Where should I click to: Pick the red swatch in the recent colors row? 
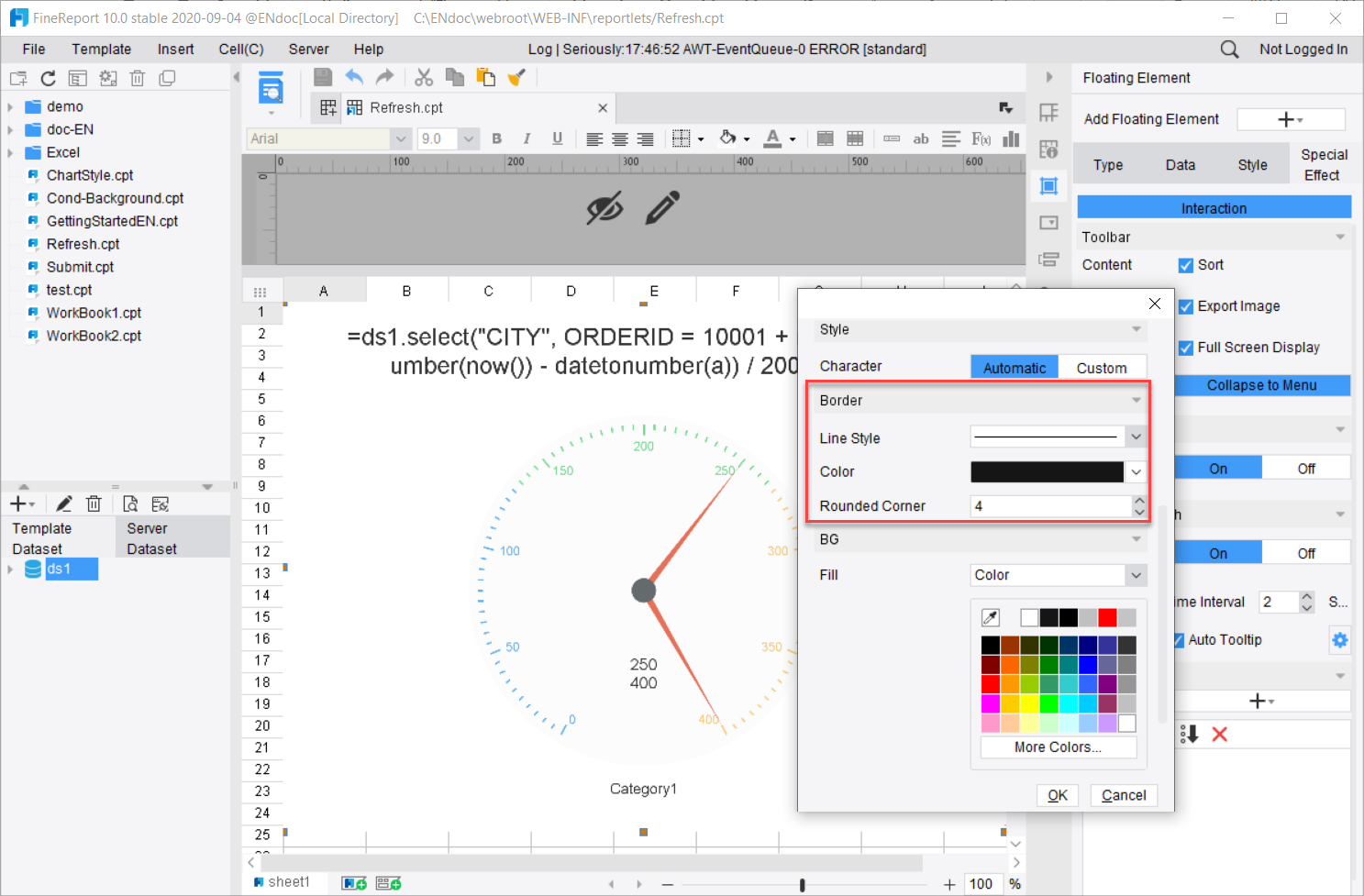click(1107, 617)
